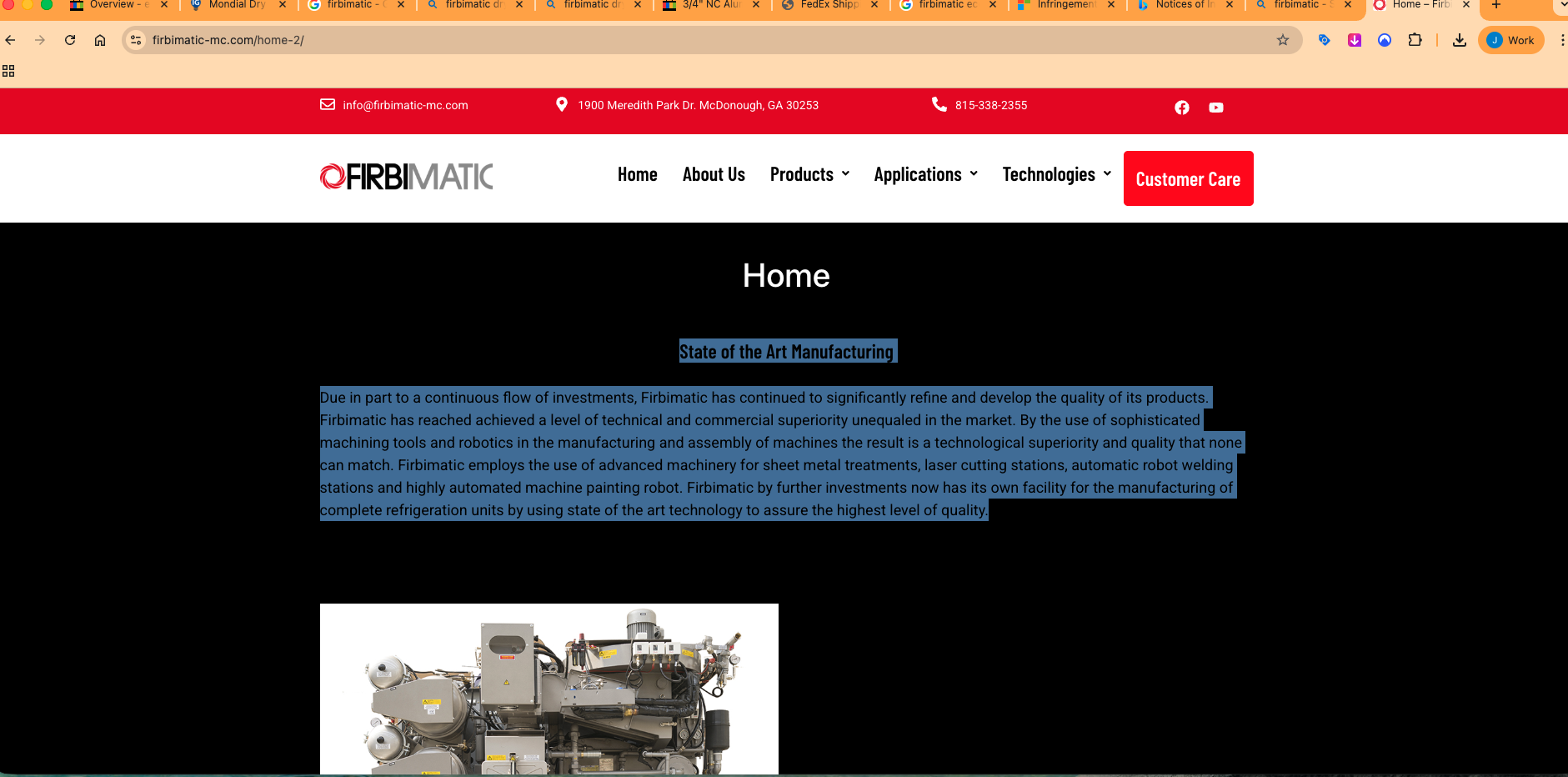Click the map pin location icon
Screen dimensions: 1568x777
(x=562, y=104)
